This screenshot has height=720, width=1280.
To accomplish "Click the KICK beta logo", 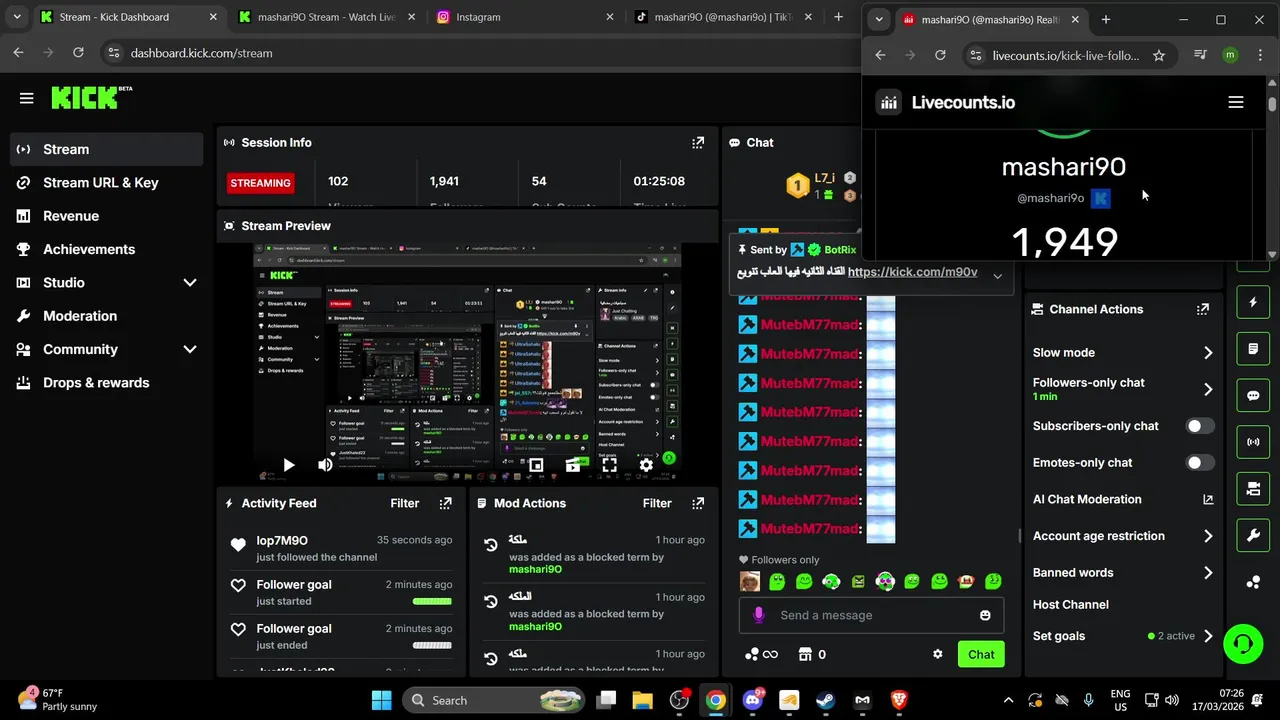I will point(91,97).
